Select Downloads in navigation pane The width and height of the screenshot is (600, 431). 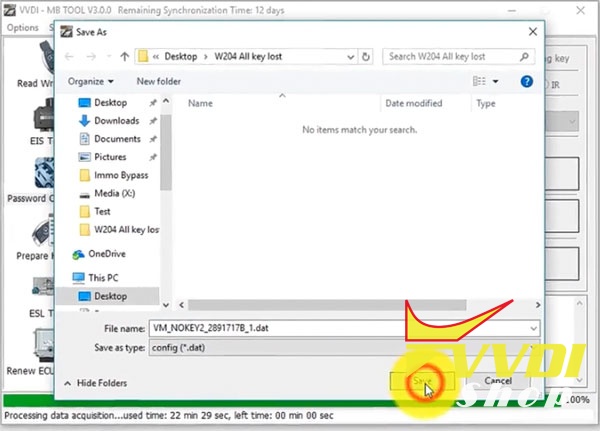(116, 121)
